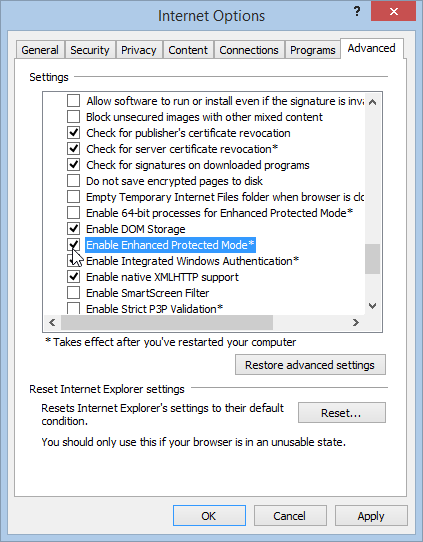
Task: Click the settings list scroll down arrow
Action: point(372,306)
